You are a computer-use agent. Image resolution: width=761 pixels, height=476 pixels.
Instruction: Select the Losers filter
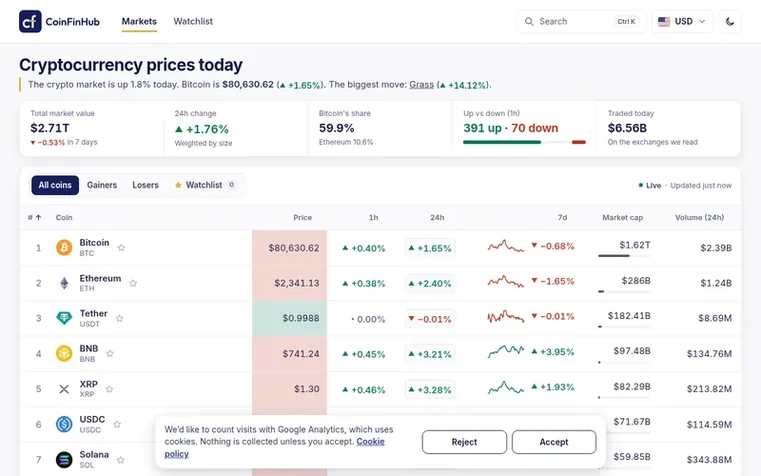[x=146, y=185]
